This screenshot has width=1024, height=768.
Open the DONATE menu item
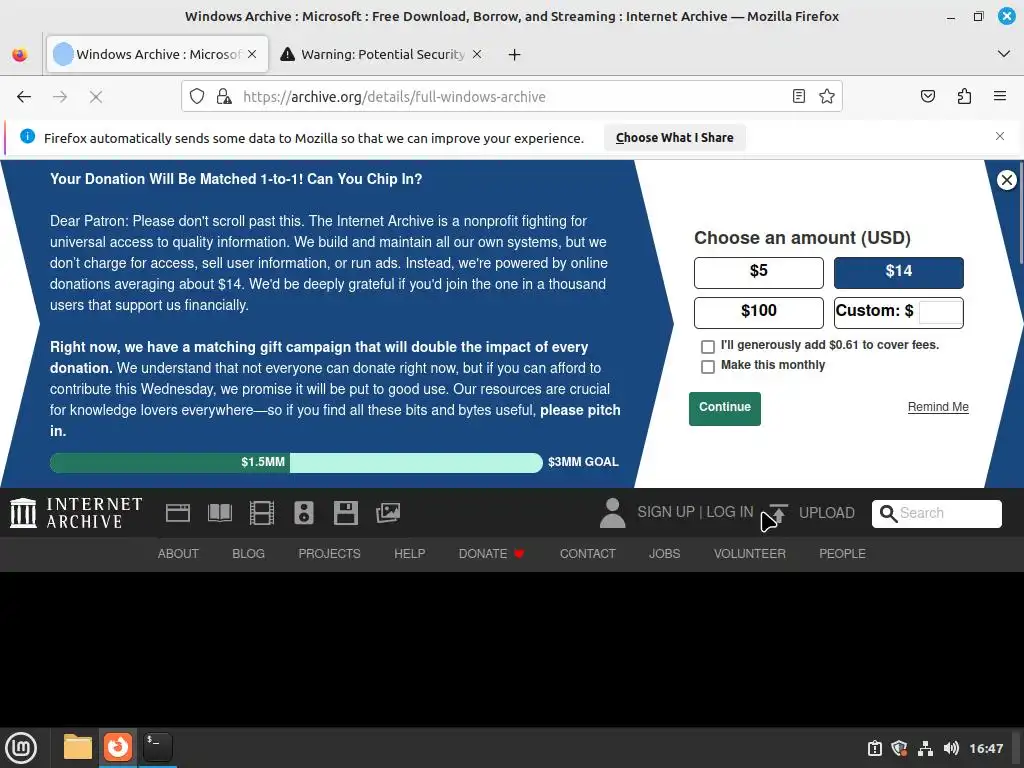[x=491, y=554]
